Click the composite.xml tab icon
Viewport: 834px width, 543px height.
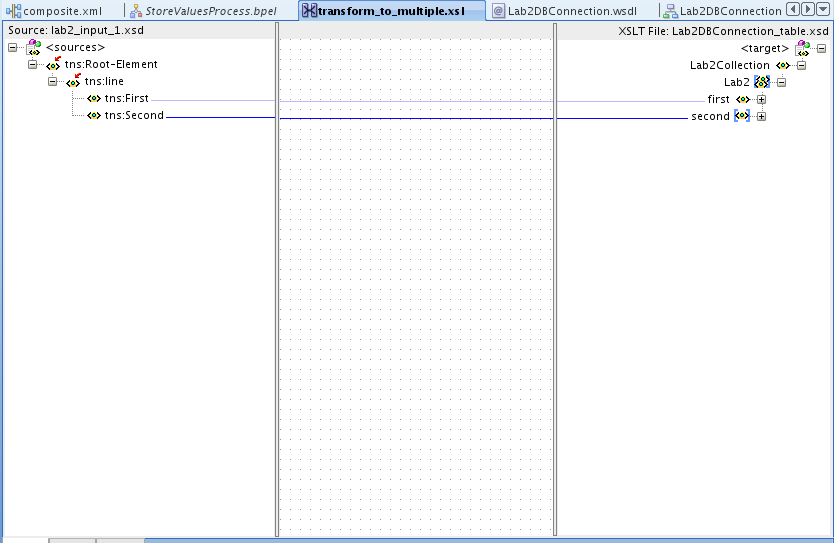point(14,11)
